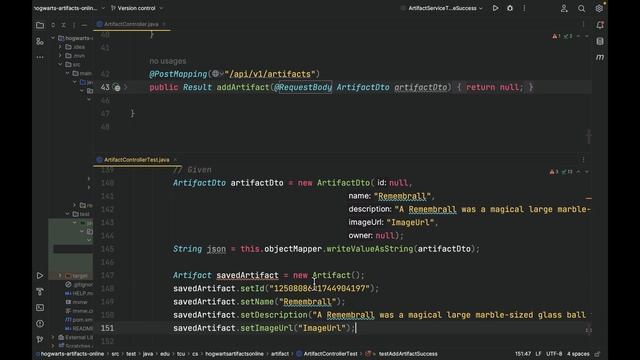Open Project panel options dots
The image size is (640, 360).
[74, 25]
